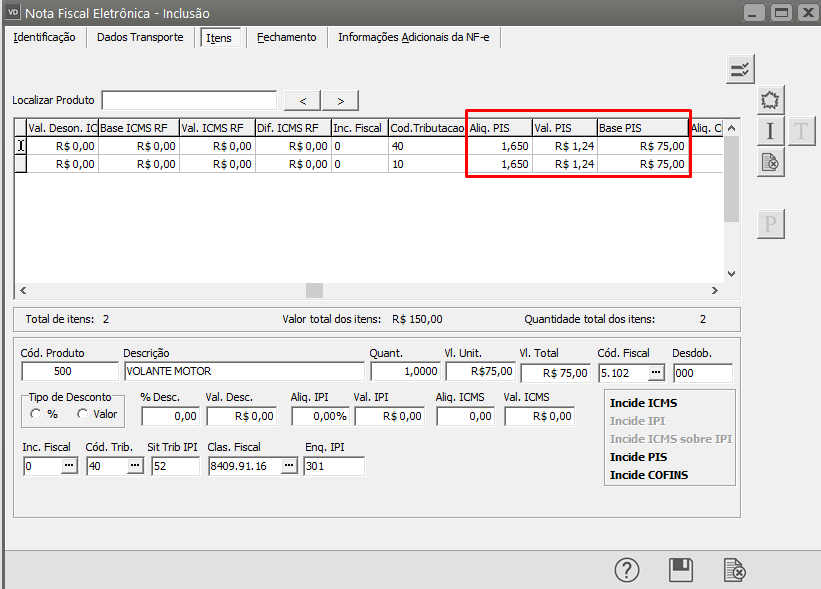Viewport: 821px width, 589px height.
Task: Open the Cód. Trib. lookup button
Action: click(134, 466)
